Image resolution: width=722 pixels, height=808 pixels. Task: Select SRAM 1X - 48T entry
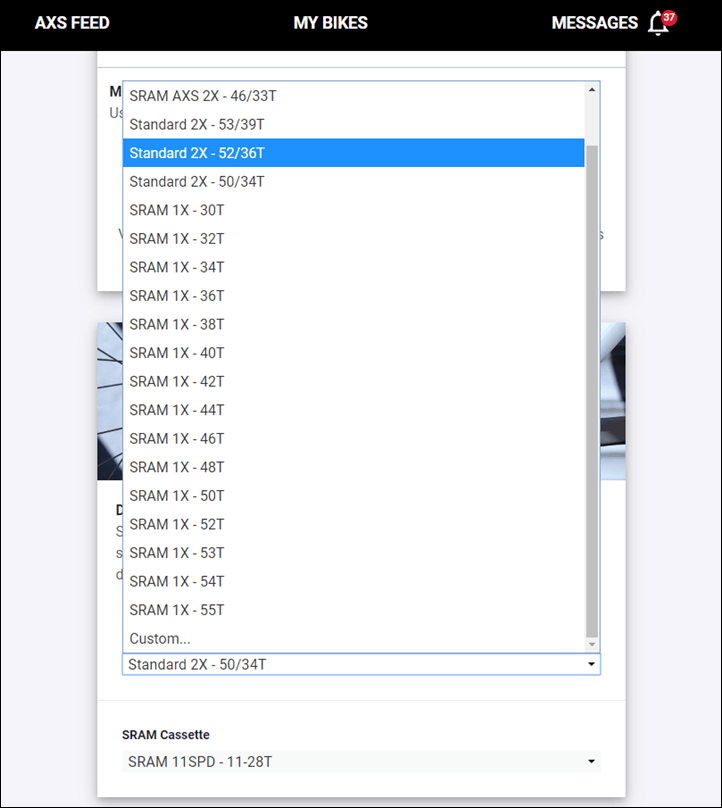click(x=354, y=467)
